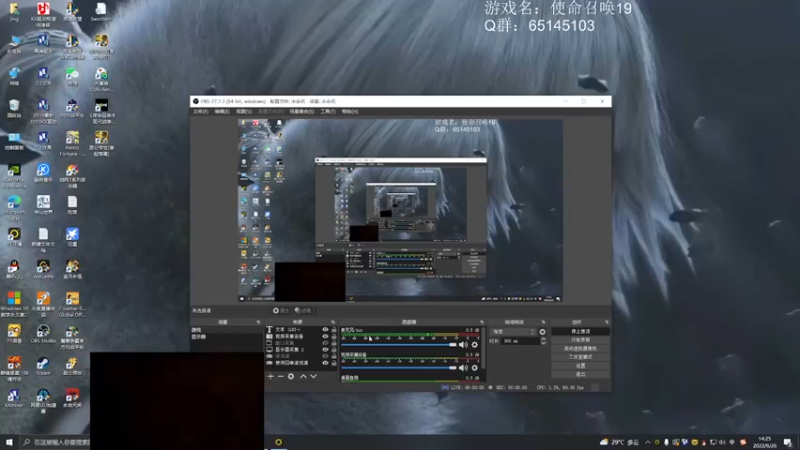800x450 pixels.
Task: Remove selected source with the minus icon
Action: click(x=280, y=377)
